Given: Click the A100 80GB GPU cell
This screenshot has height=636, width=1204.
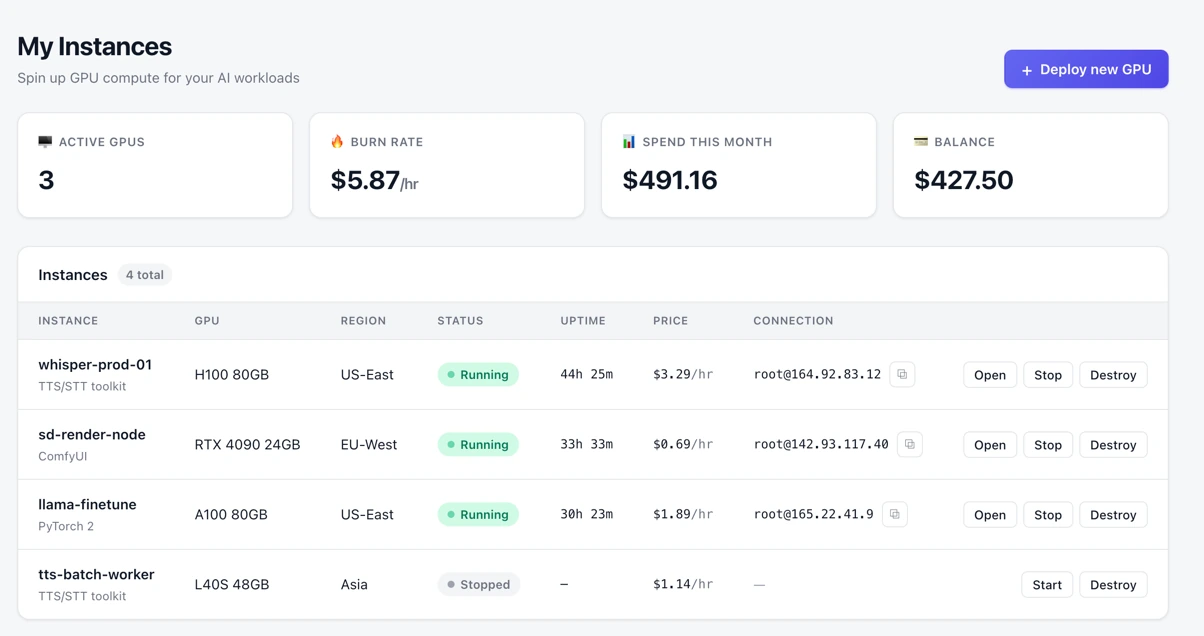Looking at the screenshot, I should click(x=231, y=515).
